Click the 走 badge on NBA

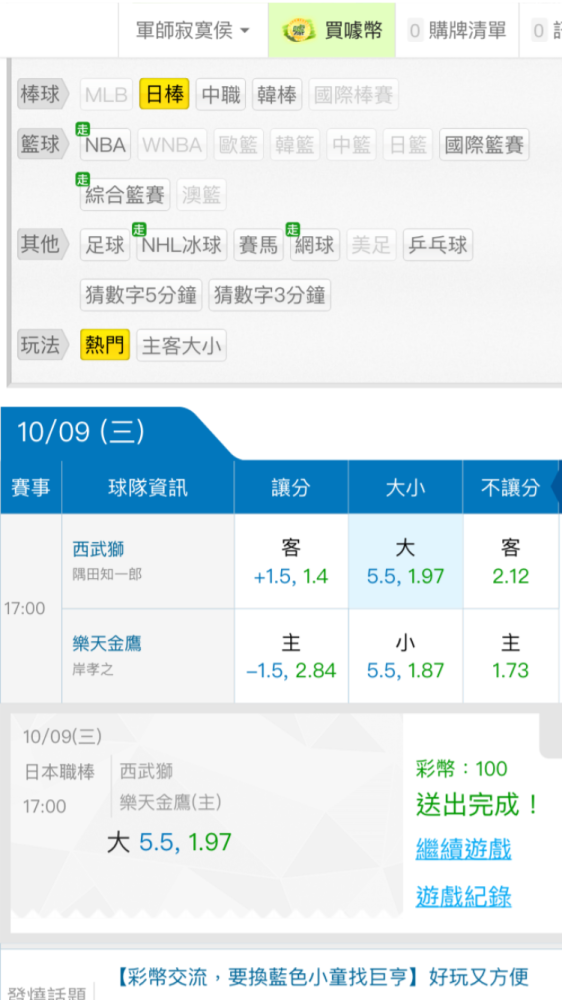click(82, 129)
